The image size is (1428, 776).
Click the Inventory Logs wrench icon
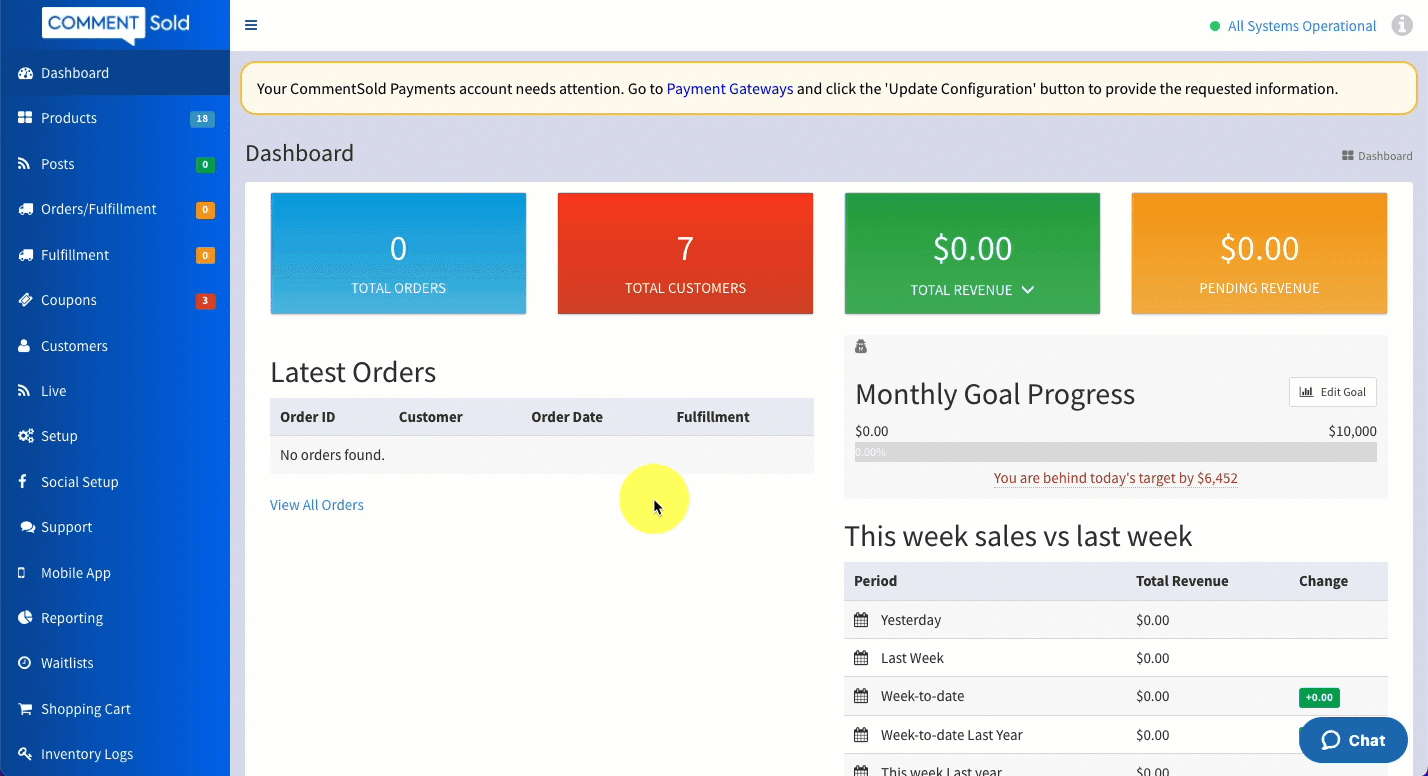(x=25, y=754)
